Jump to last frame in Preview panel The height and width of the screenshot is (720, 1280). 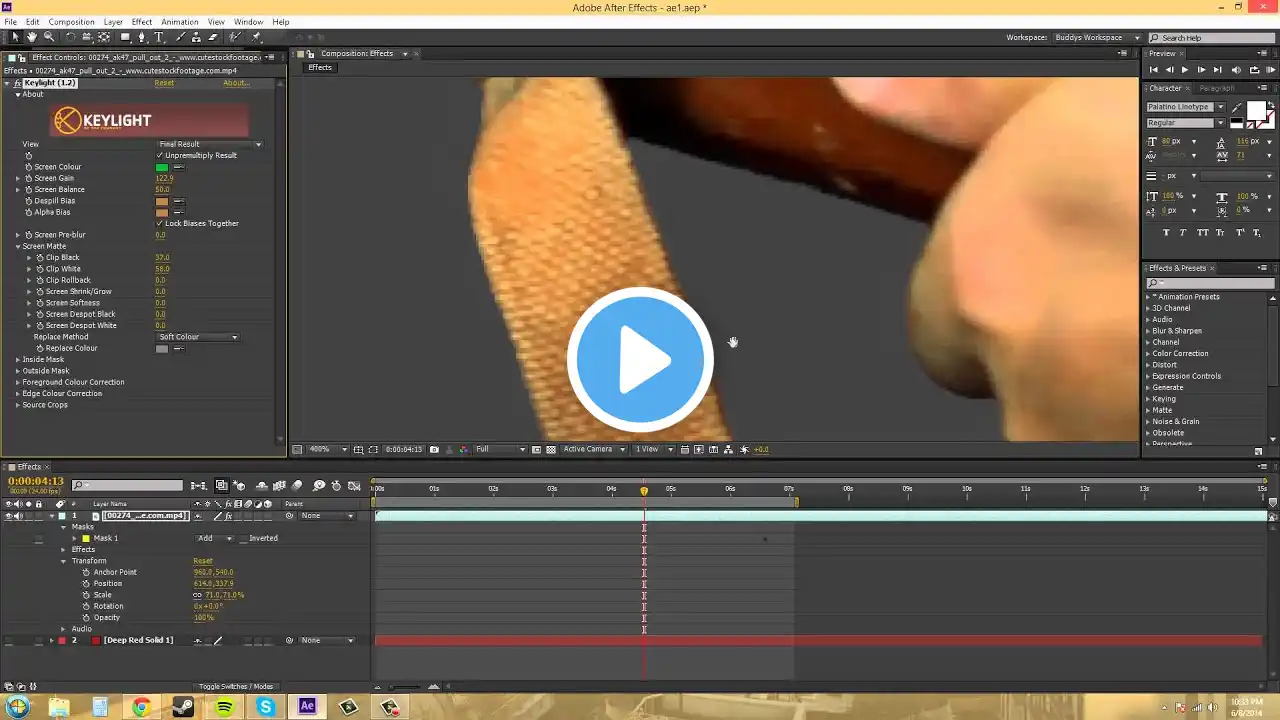tap(1217, 70)
